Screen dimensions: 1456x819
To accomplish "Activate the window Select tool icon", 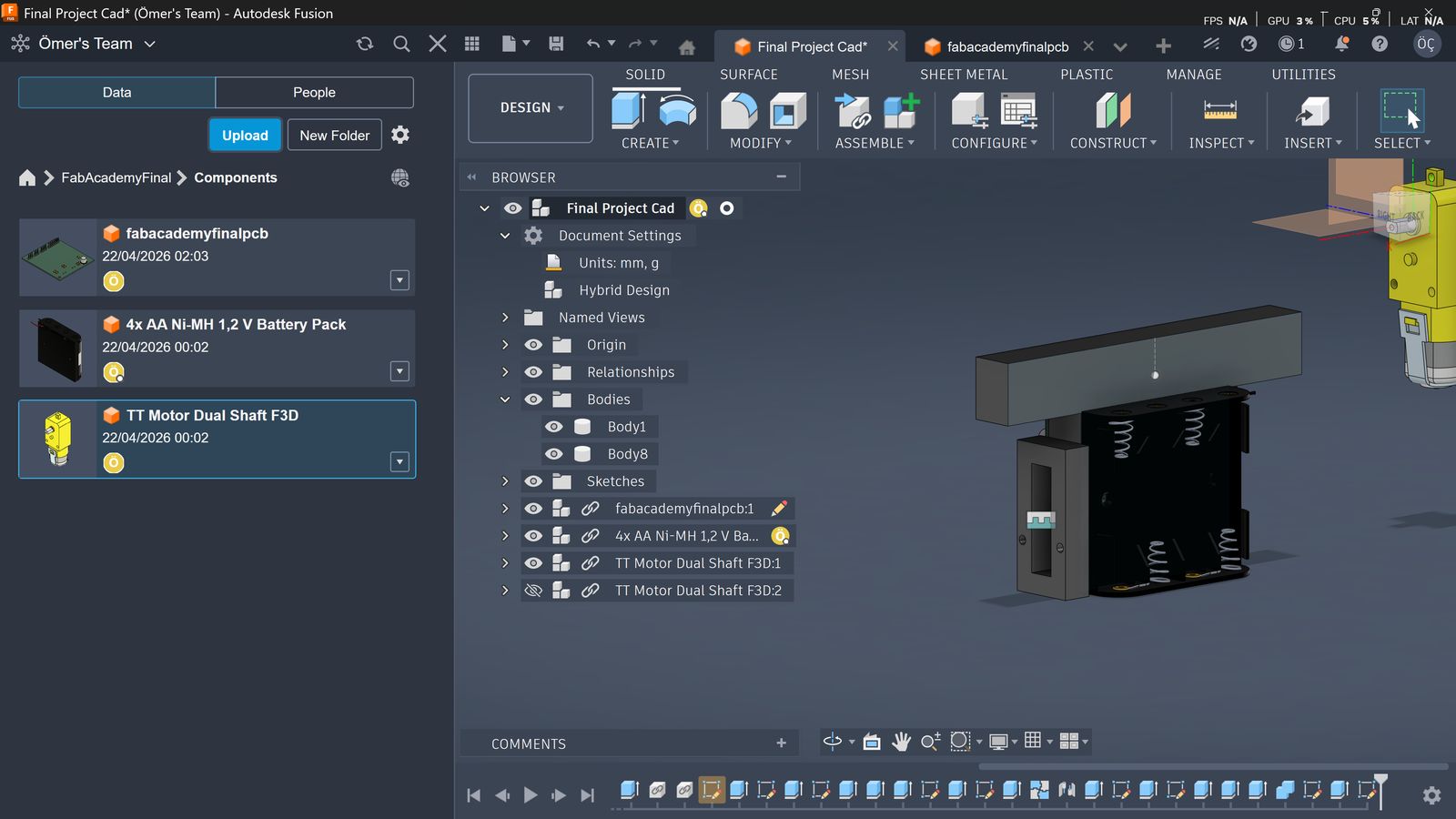I will (x=1401, y=111).
